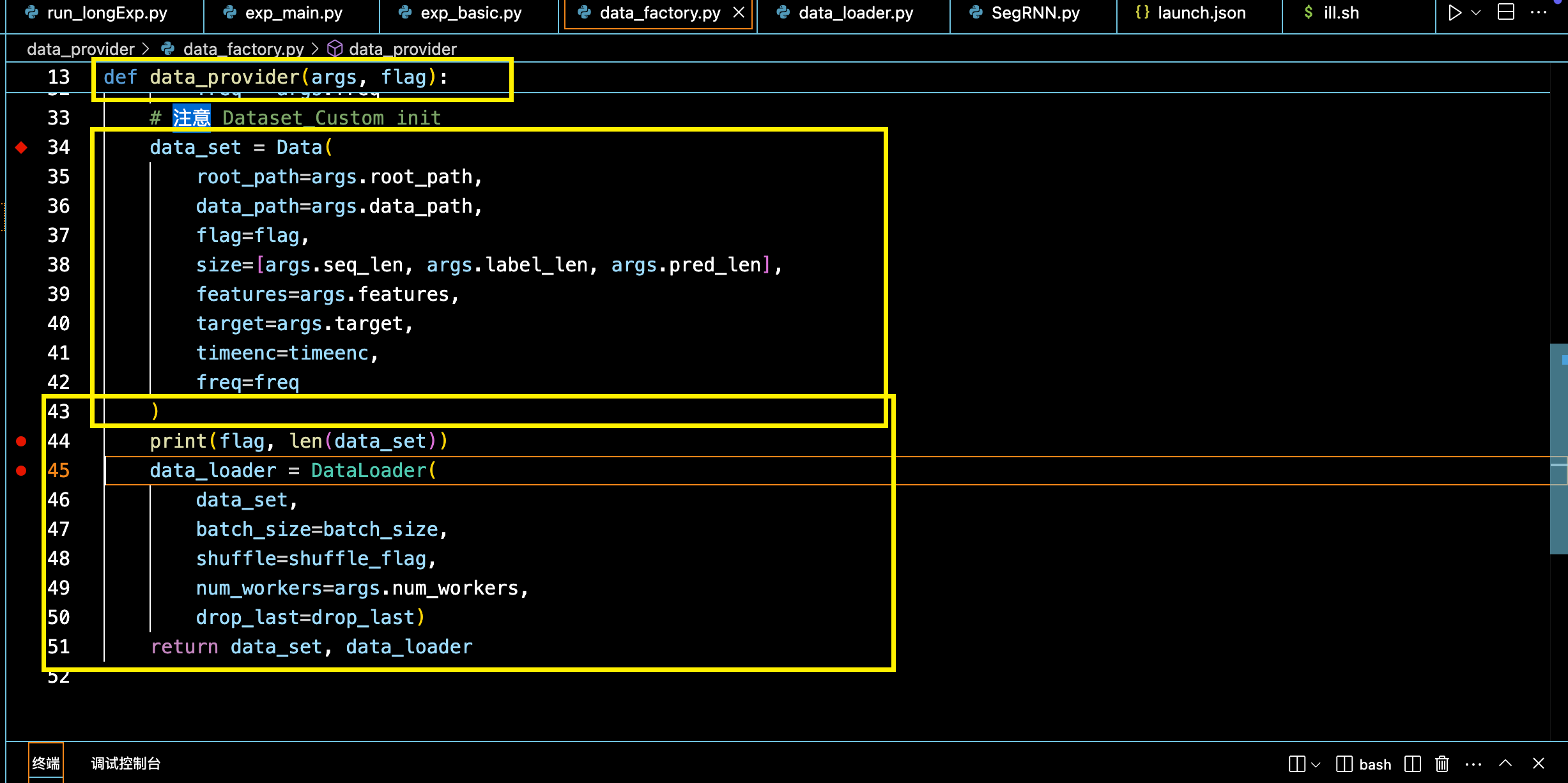Click Python icon in breadcrumb
Screen dimensions: 1568x783
168,49
